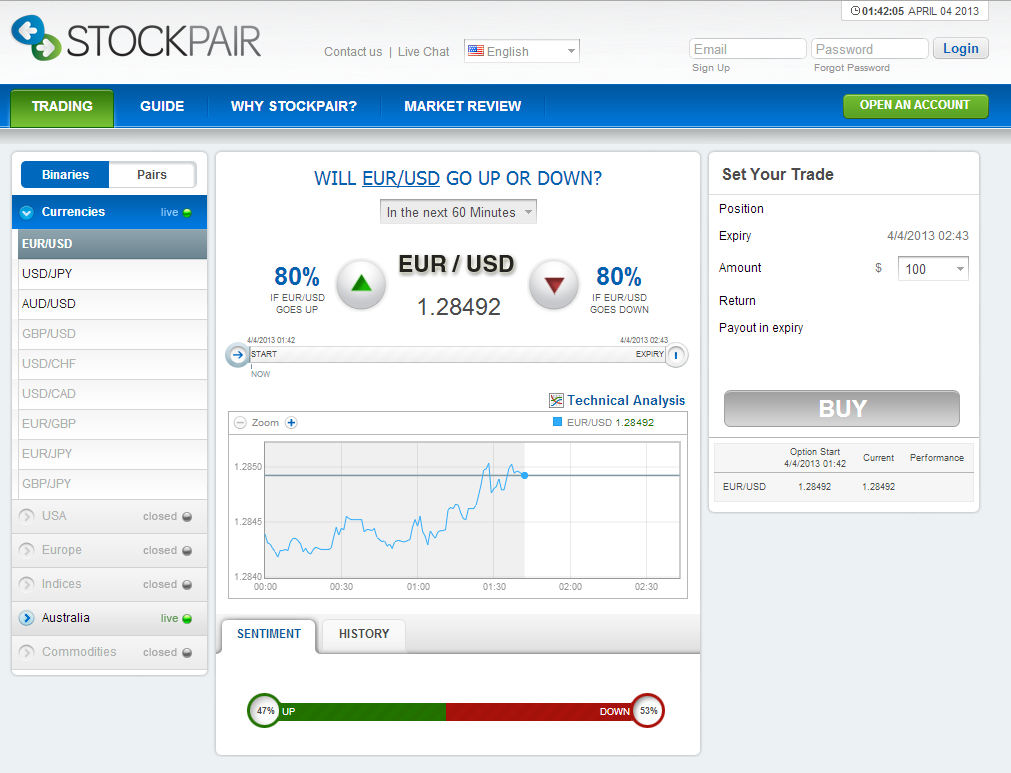Select EUR/USD in the currency list
Image resolution: width=1011 pixels, height=773 pixels.
(x=112, y=244)
